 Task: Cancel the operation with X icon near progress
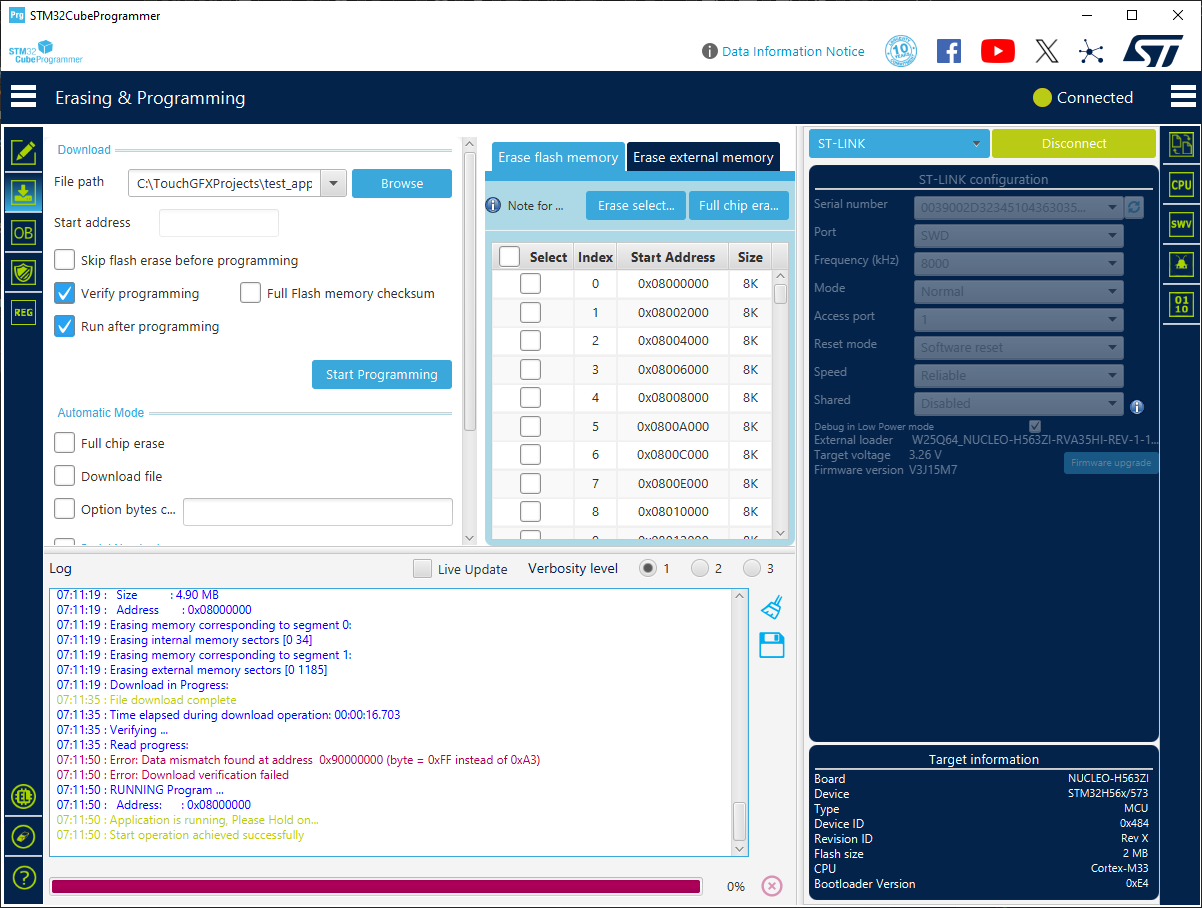tap(771, 886)
